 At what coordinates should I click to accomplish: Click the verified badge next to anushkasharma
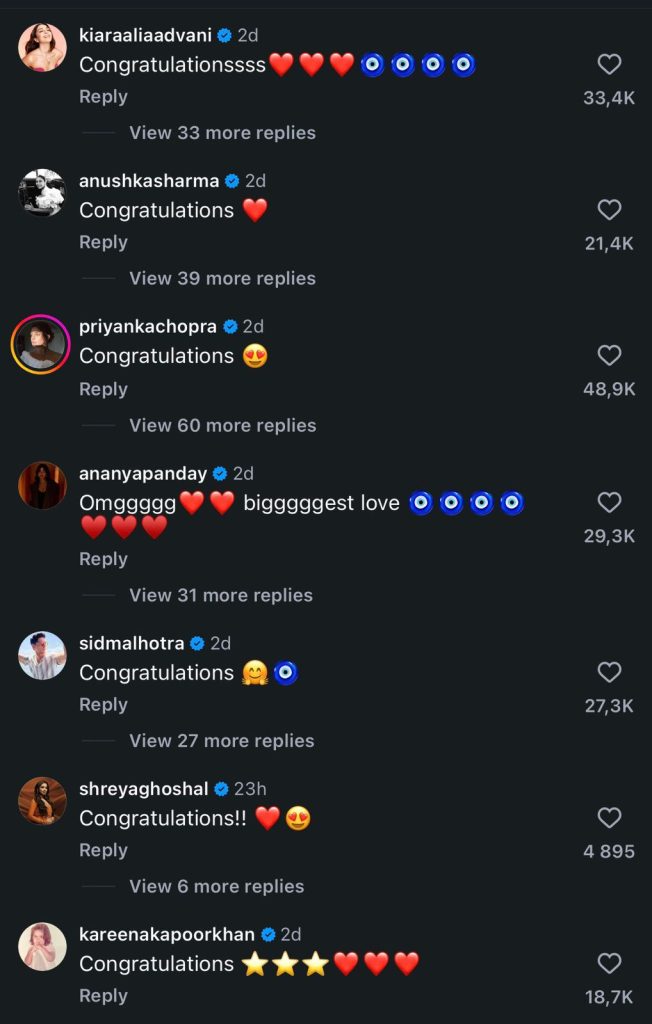coord(230,181)
